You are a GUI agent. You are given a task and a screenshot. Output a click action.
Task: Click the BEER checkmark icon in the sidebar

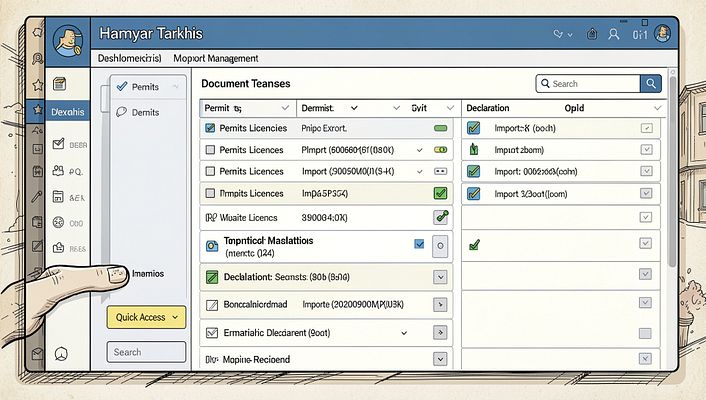[x=59, y=144]
